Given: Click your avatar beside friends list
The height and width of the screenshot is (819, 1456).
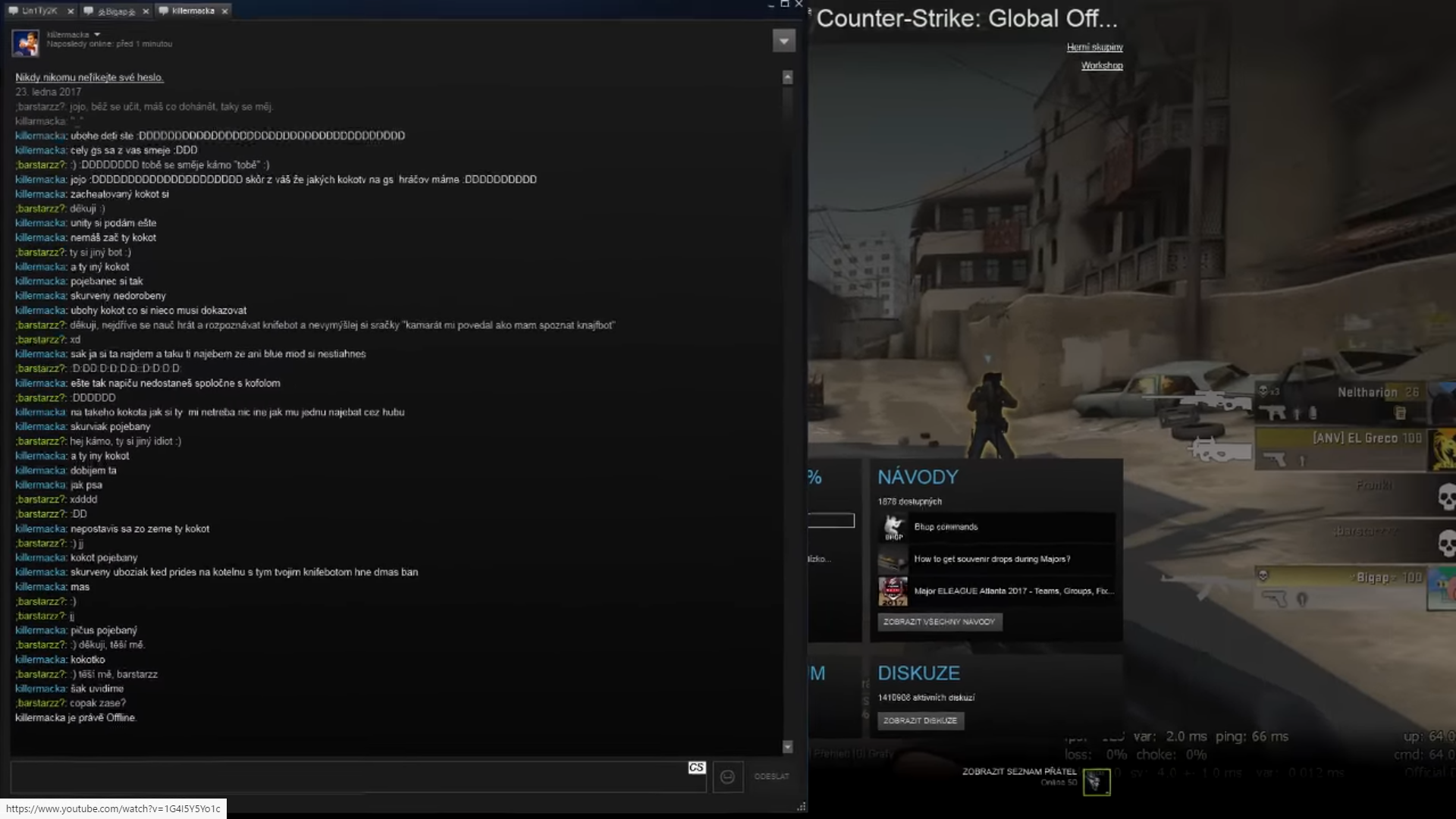Looking at the screenshot, I should (1096, 781).
